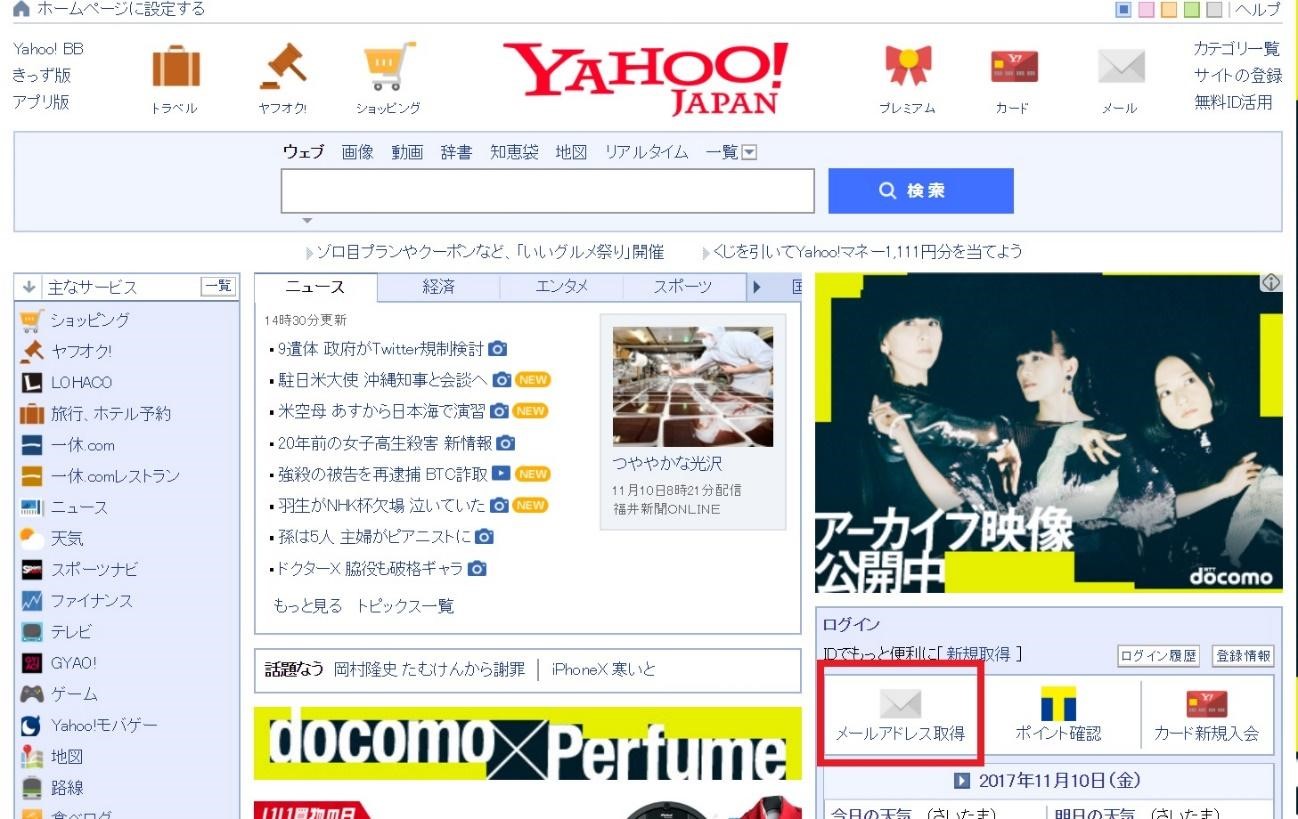
Task: Open headline 9遺体 政府がTwitter規制検討
Action: pos(380,349)
